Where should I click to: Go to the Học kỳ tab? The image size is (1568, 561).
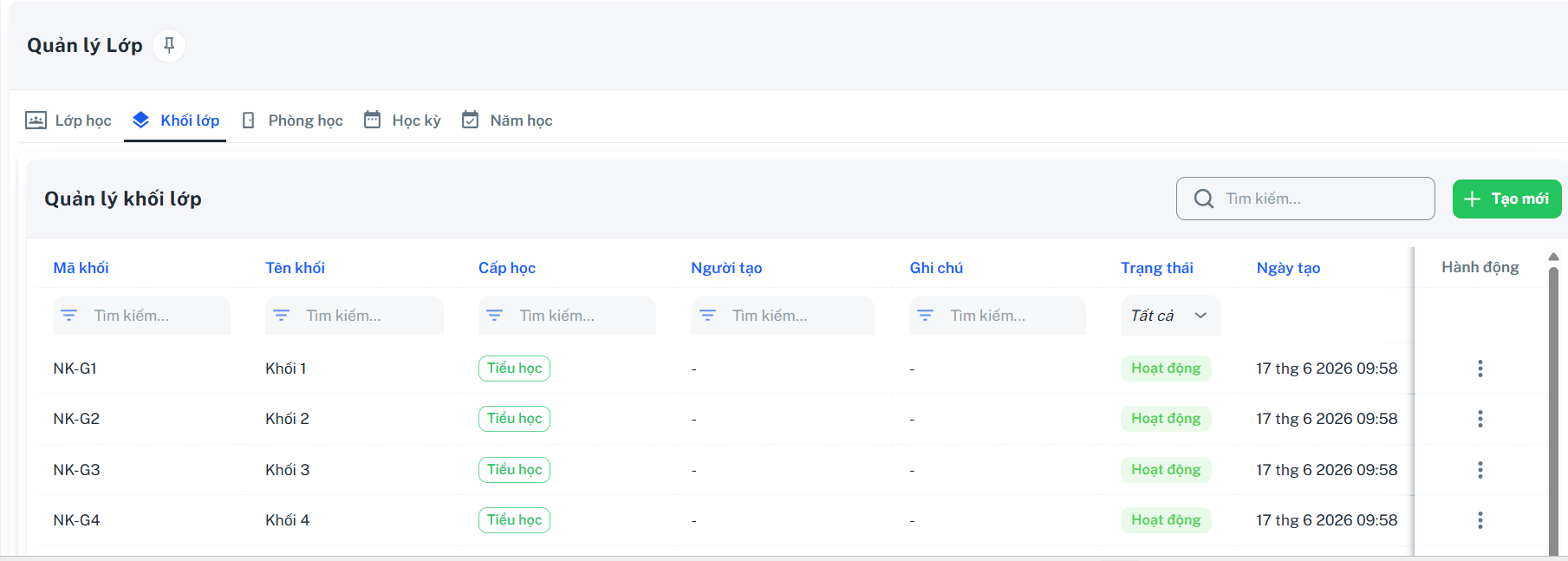[x=402, y=121]
